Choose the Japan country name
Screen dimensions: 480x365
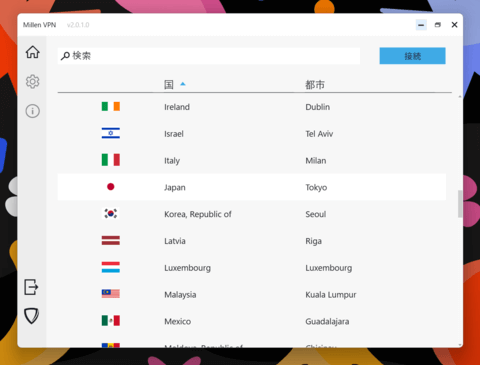click(x=175, y=187)
